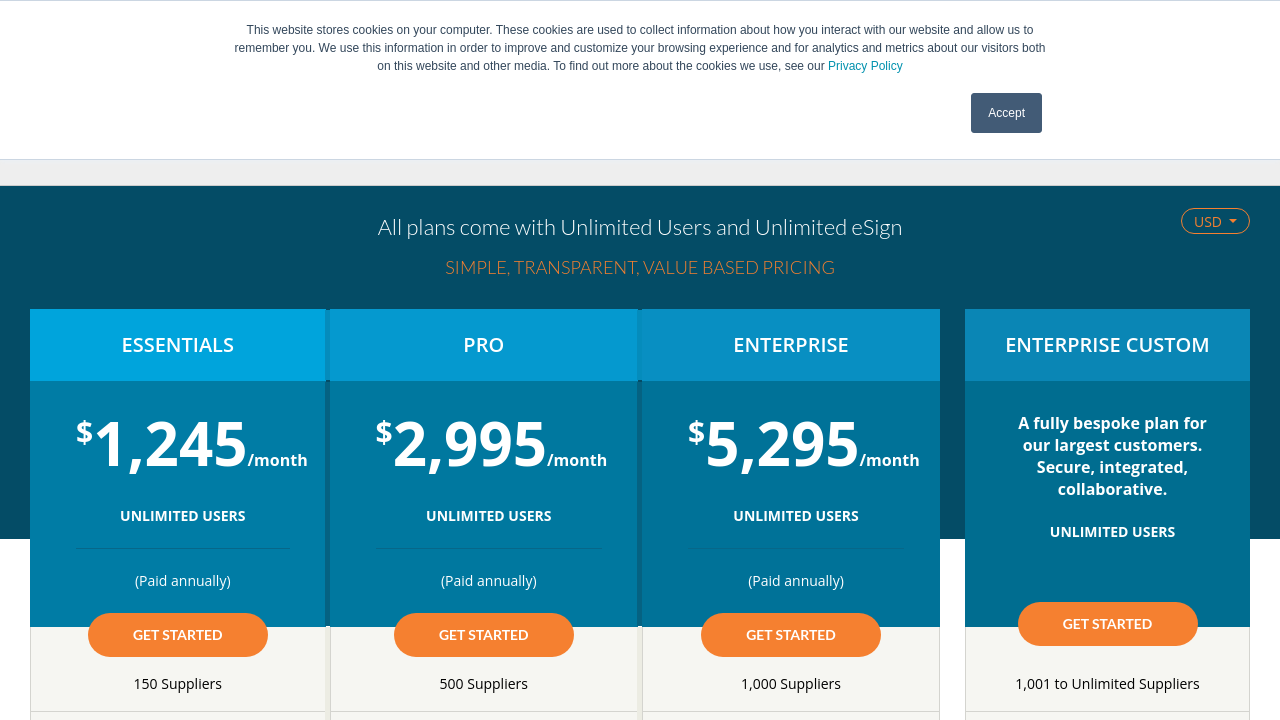Click the 150 Suppliers feature row
The image size is (1280, 720).
pos(178,684)
